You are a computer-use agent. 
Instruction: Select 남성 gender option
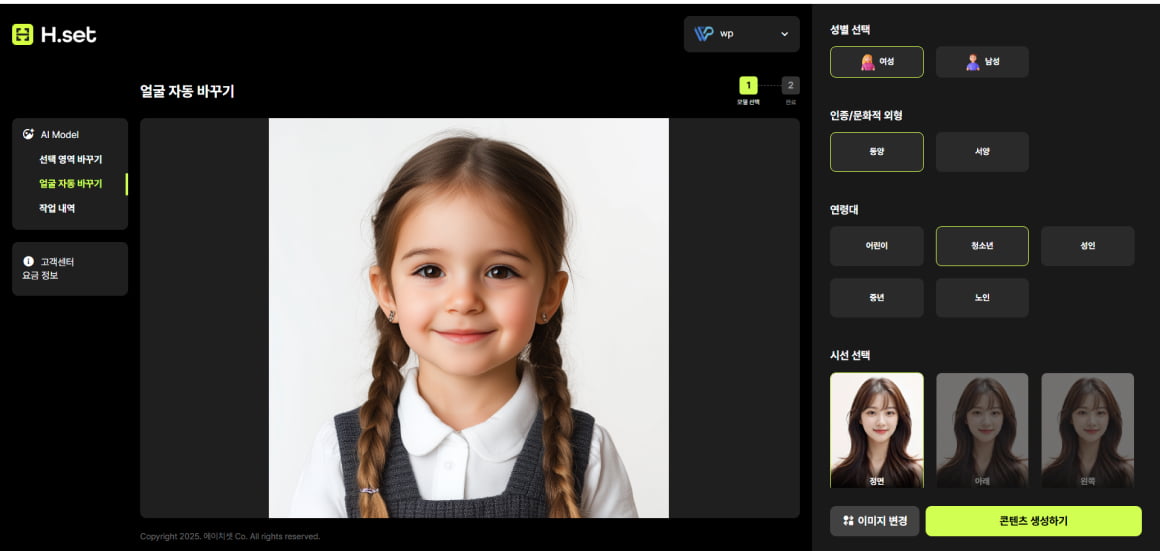(982, 62)
